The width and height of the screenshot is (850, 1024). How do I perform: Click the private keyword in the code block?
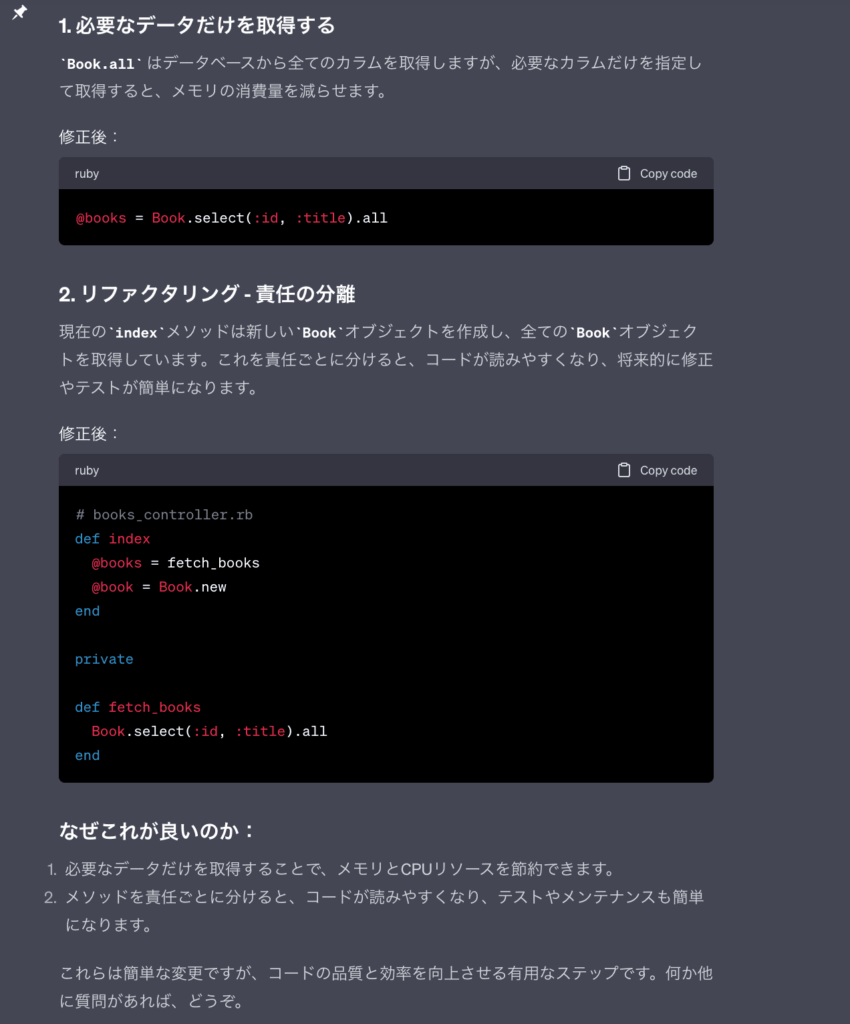point(103,659)
